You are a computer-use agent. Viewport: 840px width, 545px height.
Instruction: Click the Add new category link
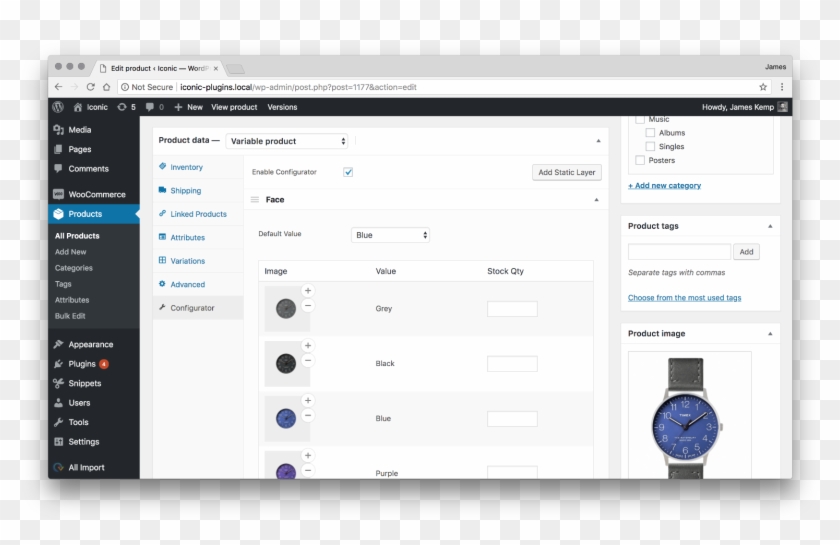[664, 185]
